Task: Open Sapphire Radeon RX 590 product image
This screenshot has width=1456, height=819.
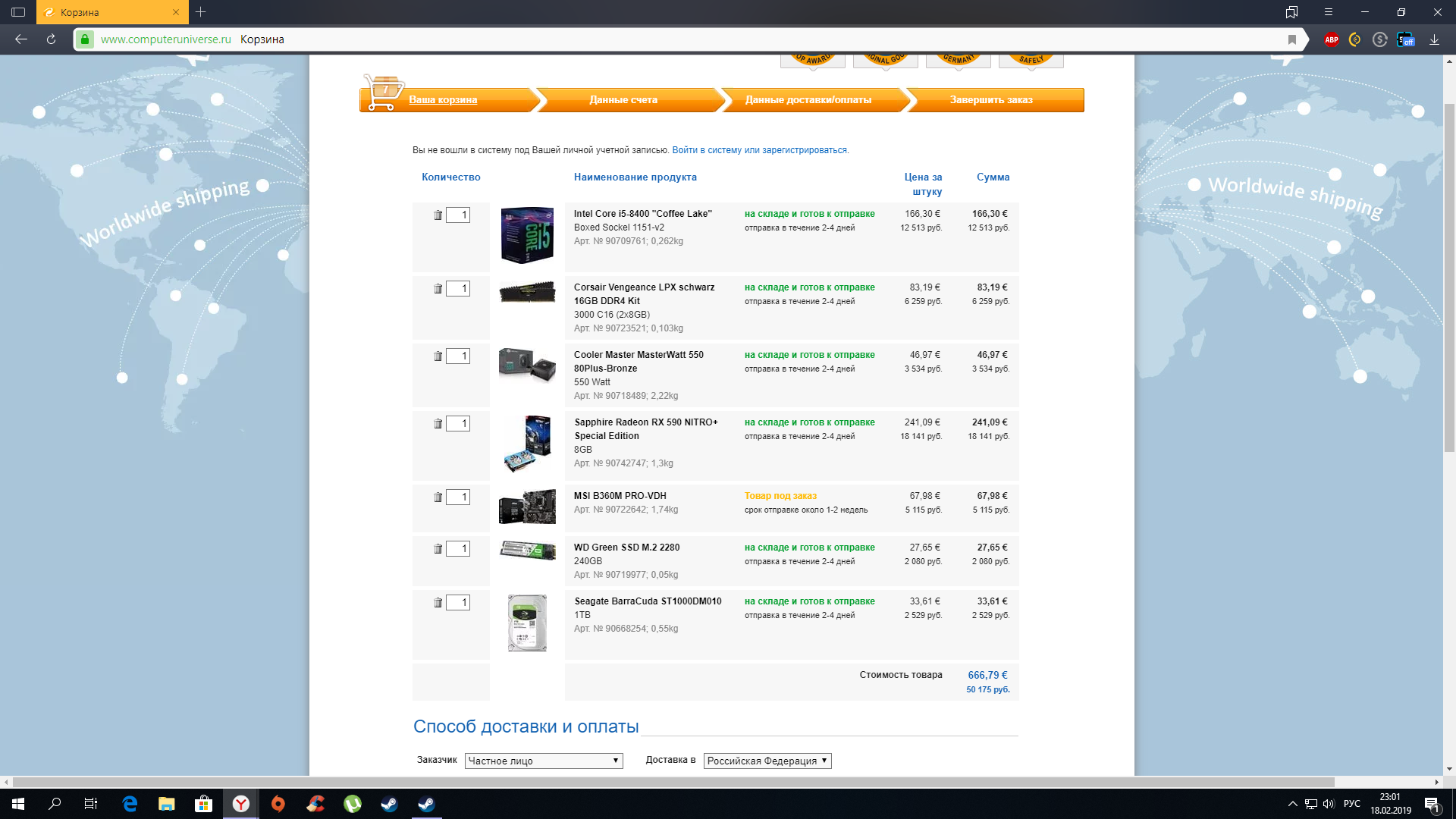Action: pos(527,444)
